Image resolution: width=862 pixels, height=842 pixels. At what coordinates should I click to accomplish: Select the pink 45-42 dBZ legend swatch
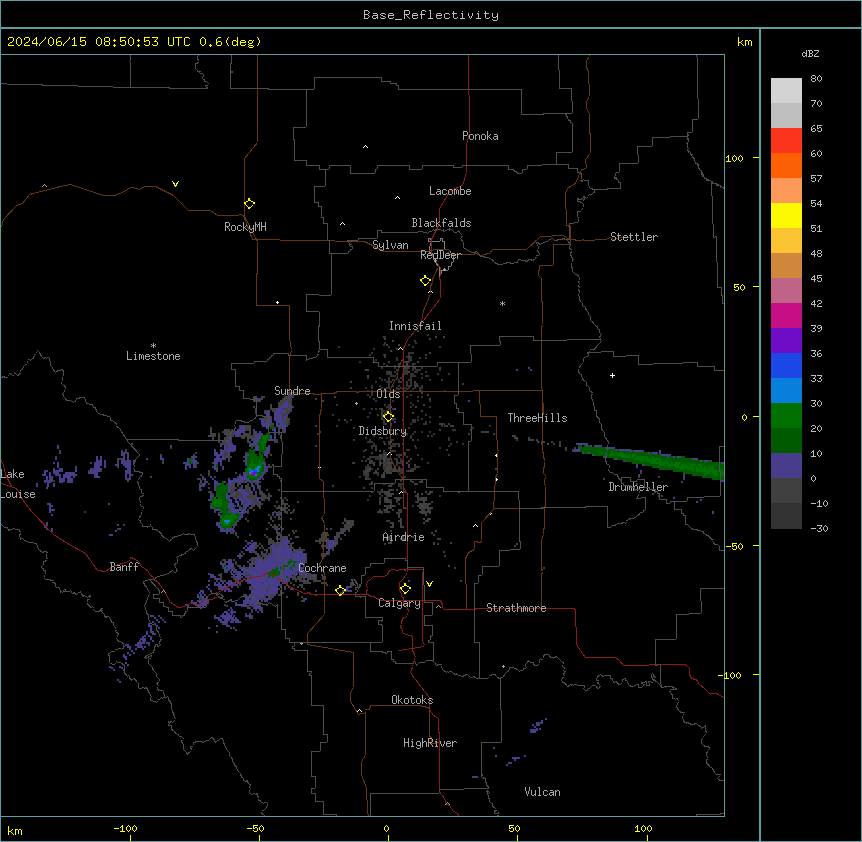pos(786,291)
